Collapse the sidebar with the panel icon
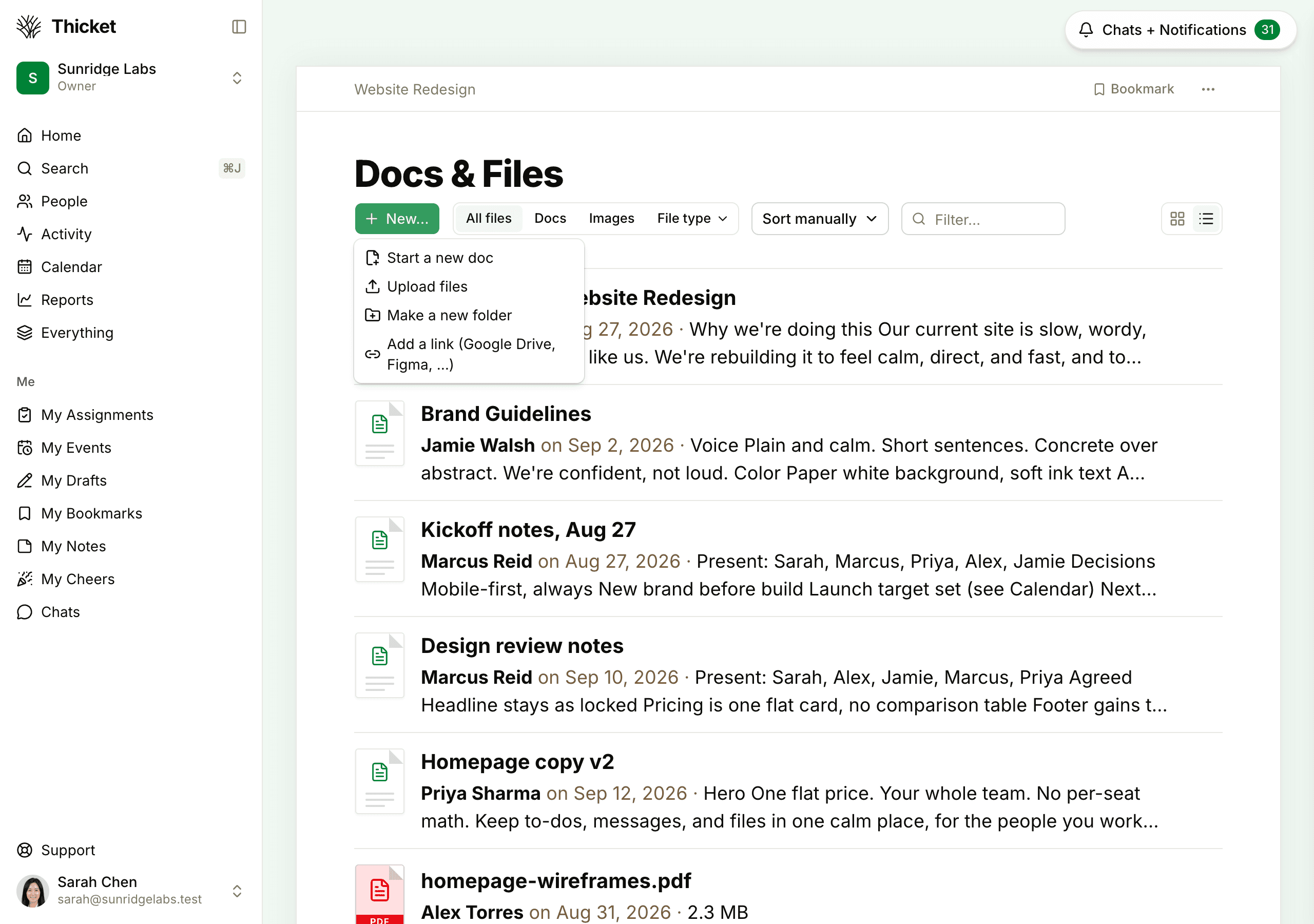The height and width of the screenshot is (924, 1314). point(239,27)
